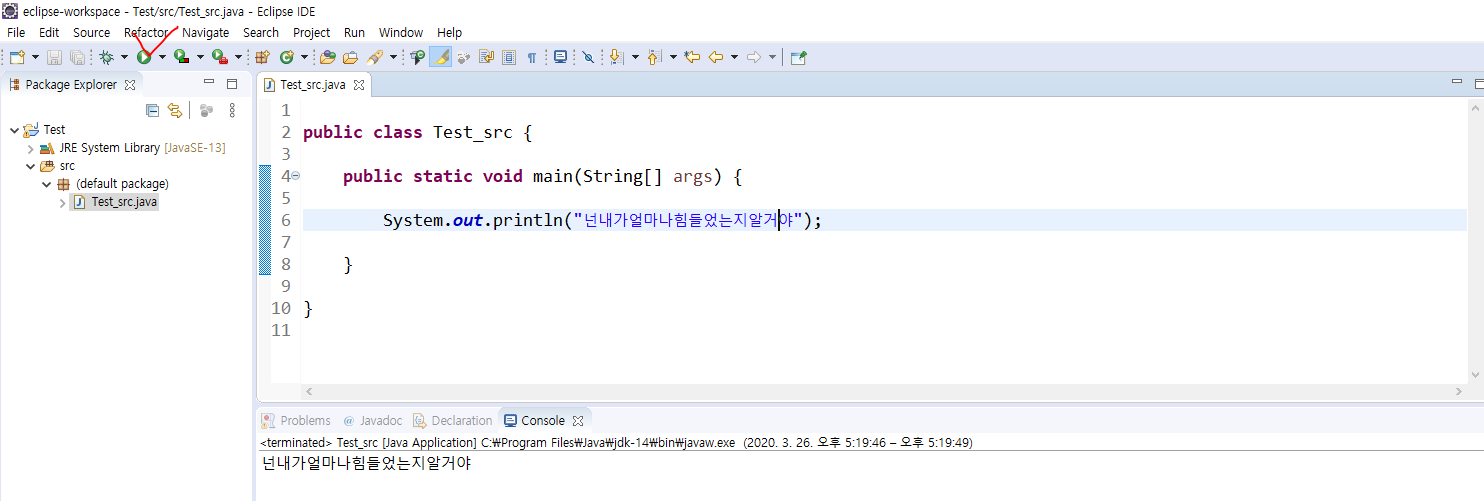This screenshot has width=1484, height=501.
Task: Open Package Explorer view menu dots
Action: tap(232, 110)
